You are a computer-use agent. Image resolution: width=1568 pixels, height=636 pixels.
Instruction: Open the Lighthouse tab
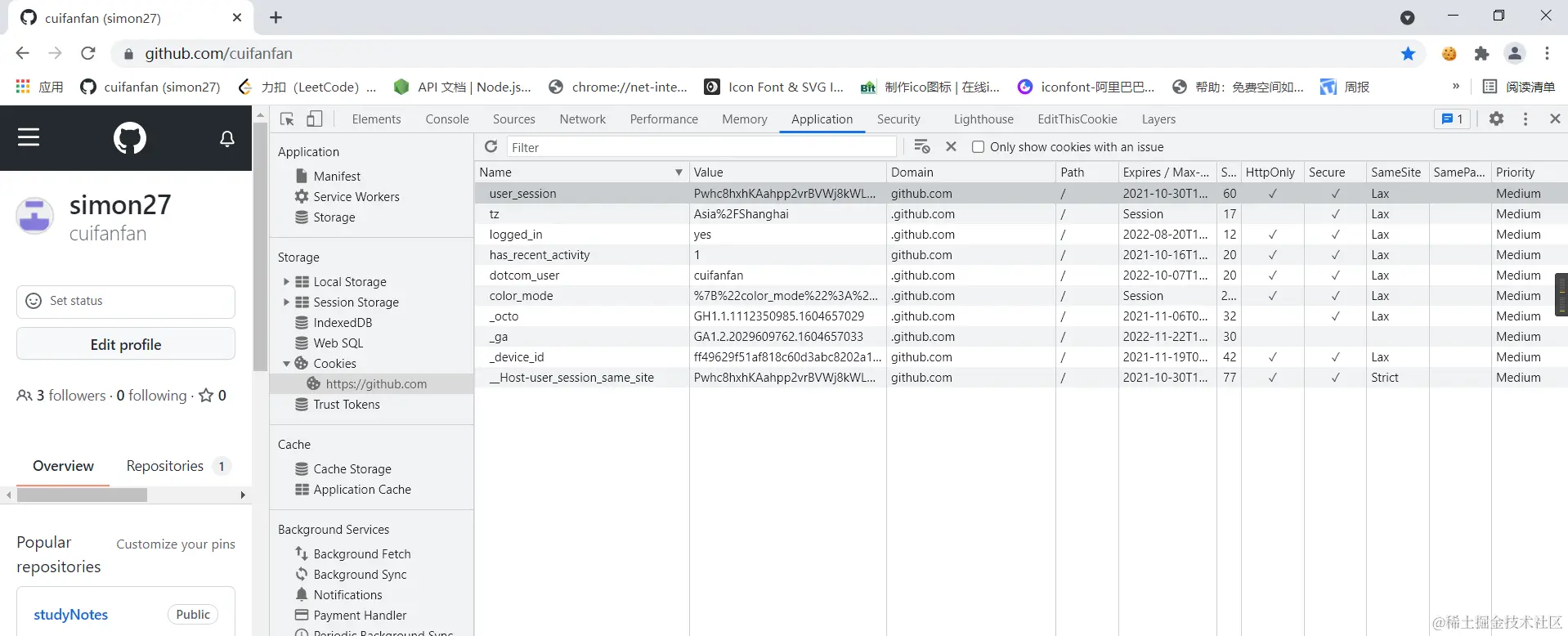point(983,119)
